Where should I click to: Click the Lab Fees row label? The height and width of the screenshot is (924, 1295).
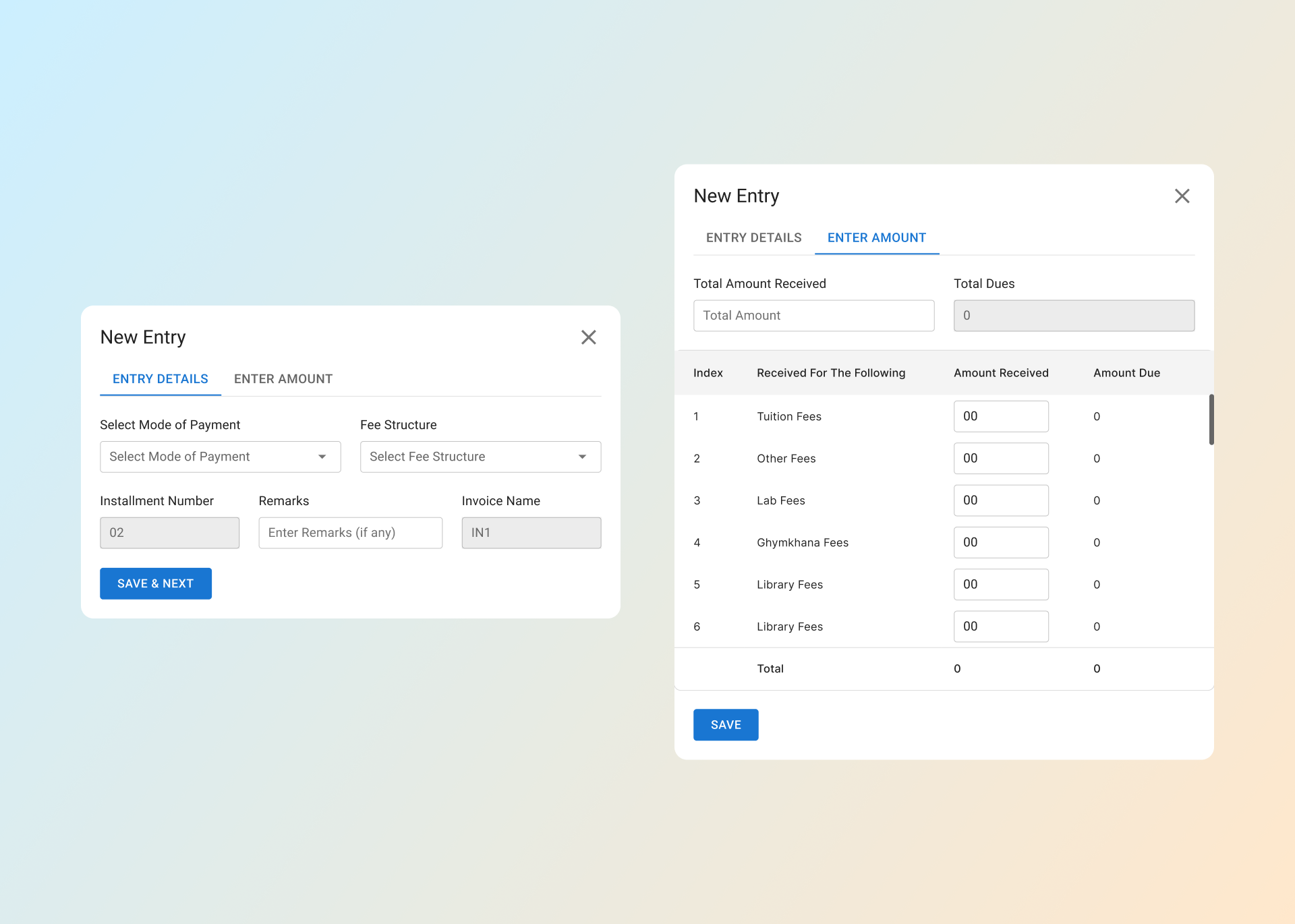pyautogui.click(x=781, y=500)
